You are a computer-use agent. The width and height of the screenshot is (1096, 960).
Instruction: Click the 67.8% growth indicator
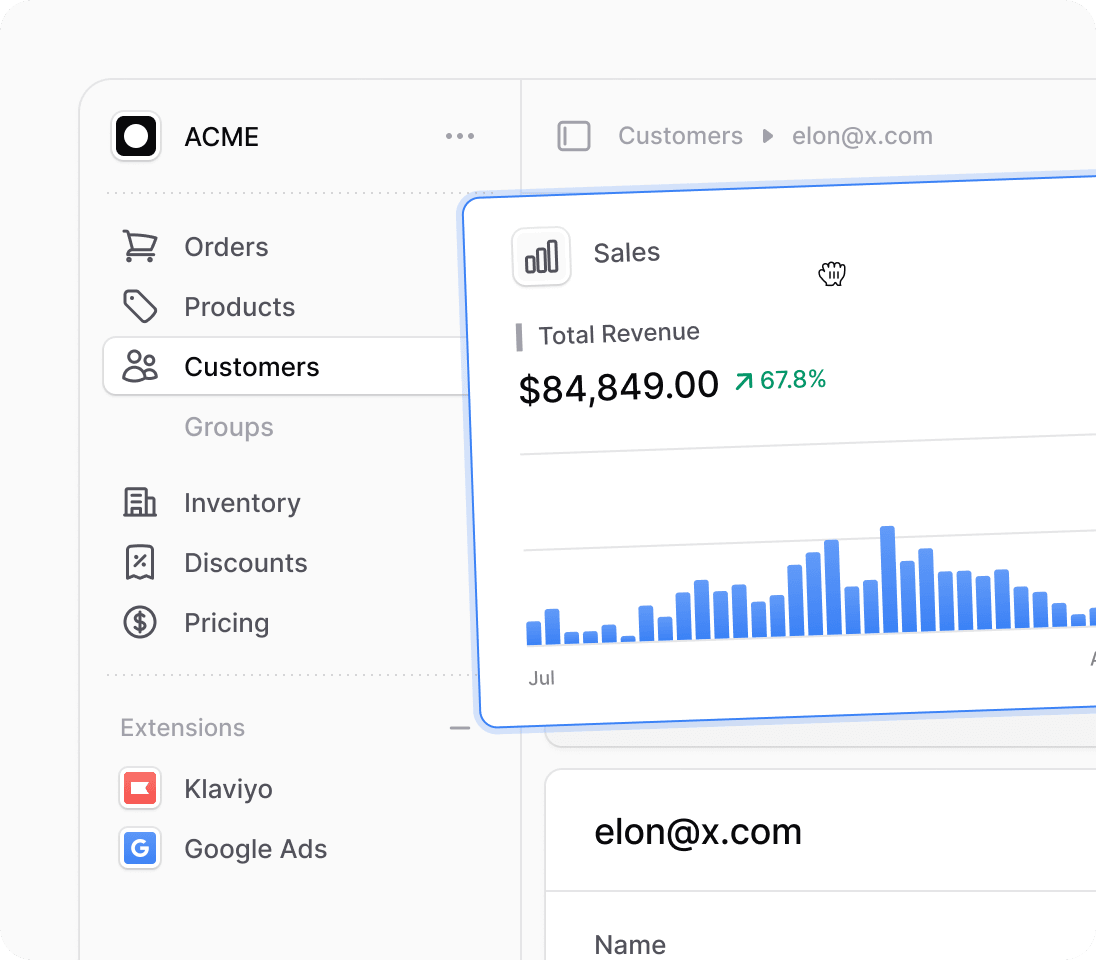click(x=781, y=380)
